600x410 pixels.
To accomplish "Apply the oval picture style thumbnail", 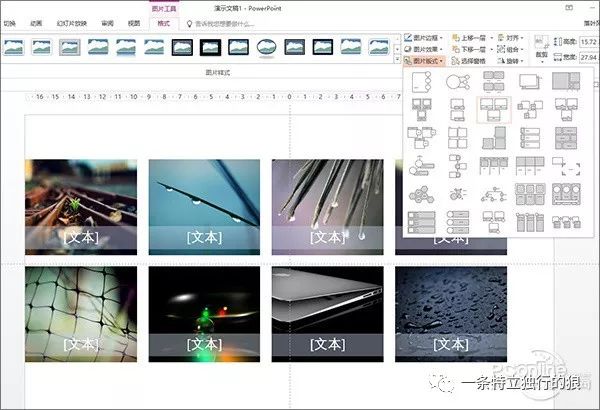I will pos(266,47).
